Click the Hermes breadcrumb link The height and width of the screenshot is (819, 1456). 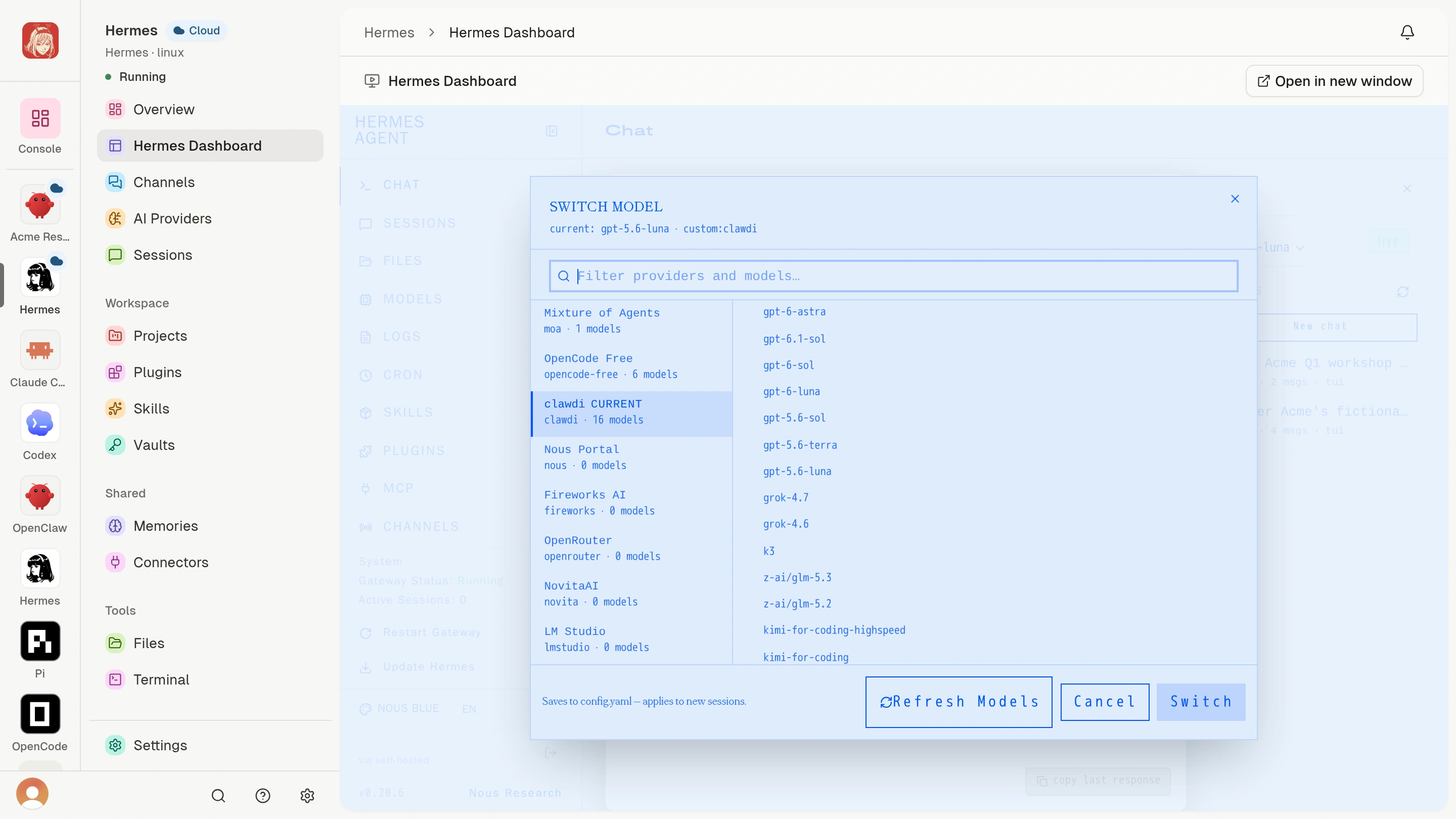(x=389, y=33)
